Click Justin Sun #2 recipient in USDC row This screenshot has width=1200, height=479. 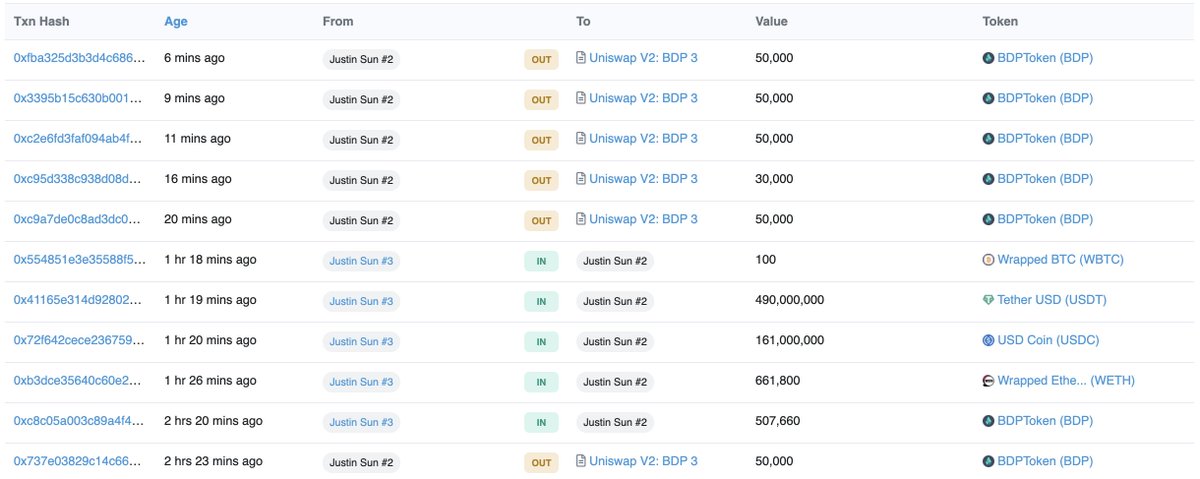(615, 342)
